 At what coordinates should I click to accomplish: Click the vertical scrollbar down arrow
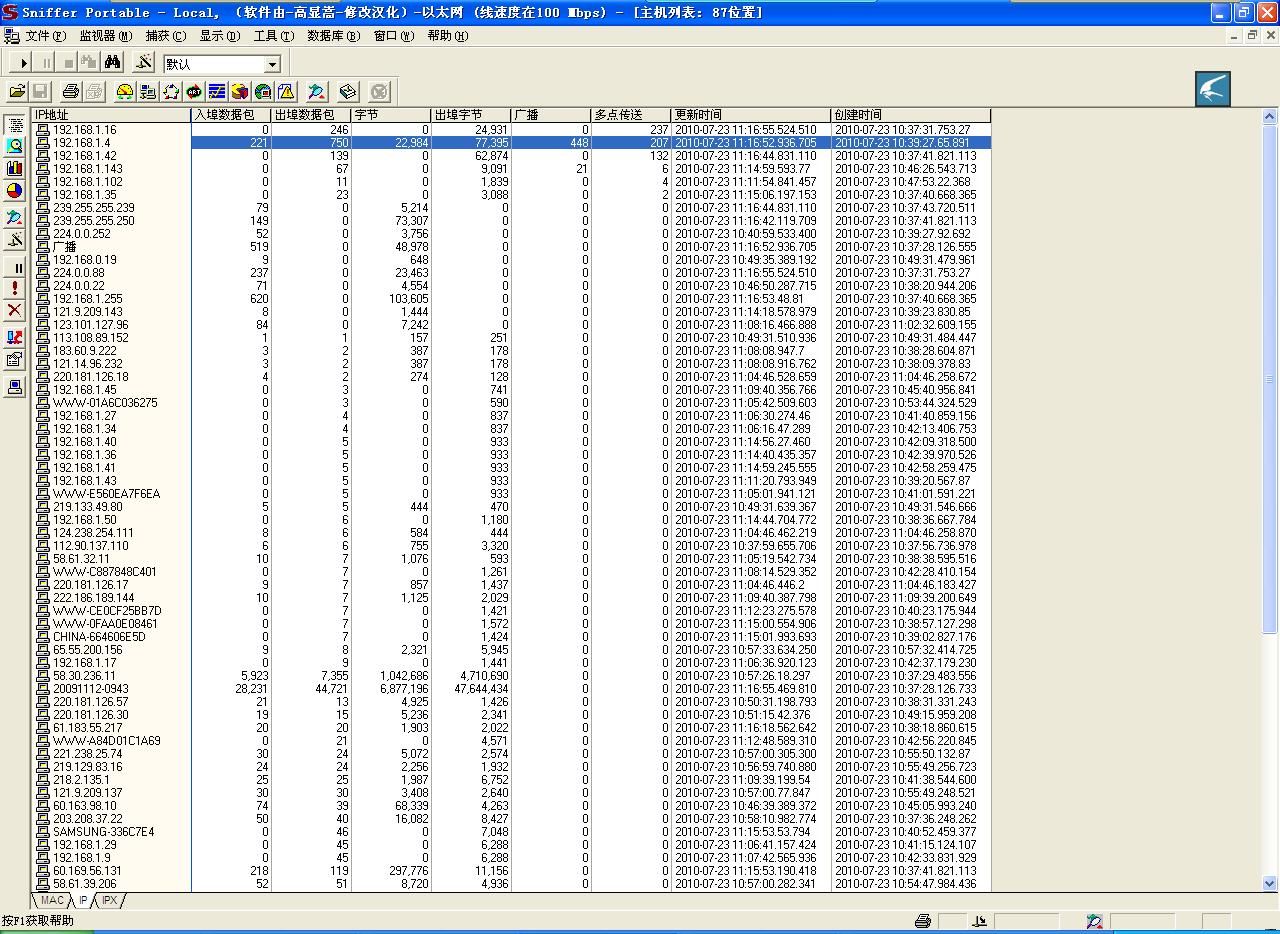[x=1270, y=883]
